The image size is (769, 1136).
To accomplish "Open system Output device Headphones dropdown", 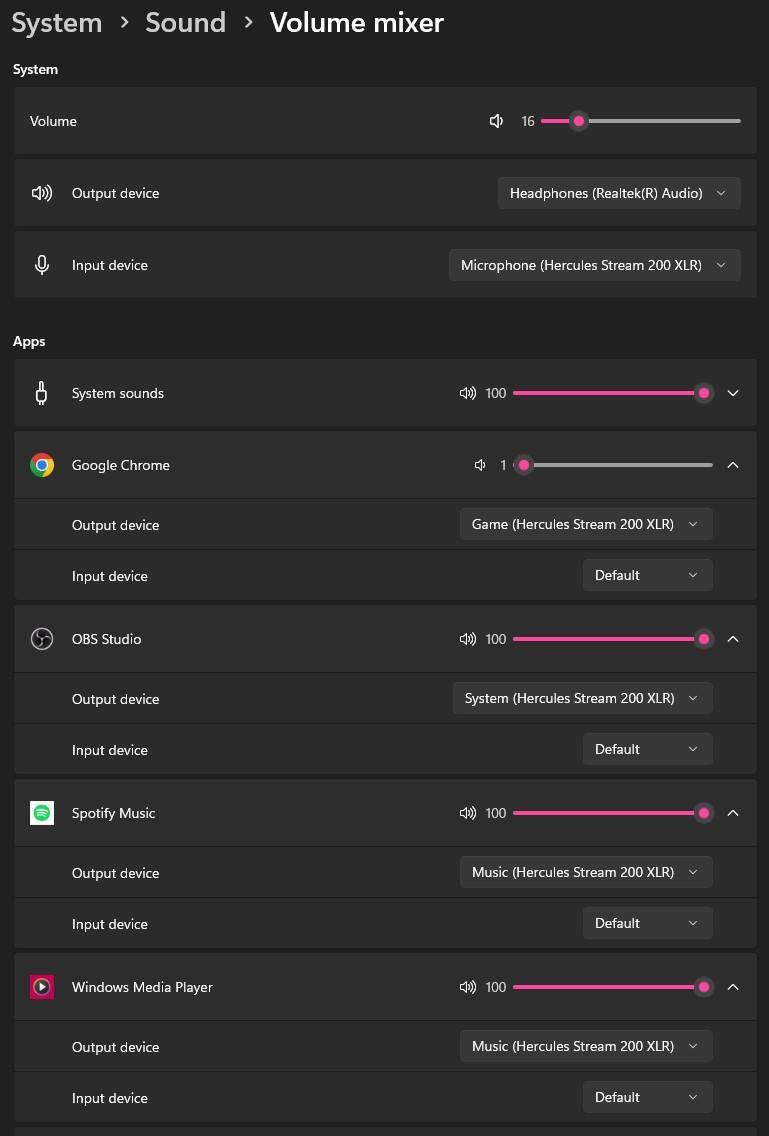I will 619,193.
